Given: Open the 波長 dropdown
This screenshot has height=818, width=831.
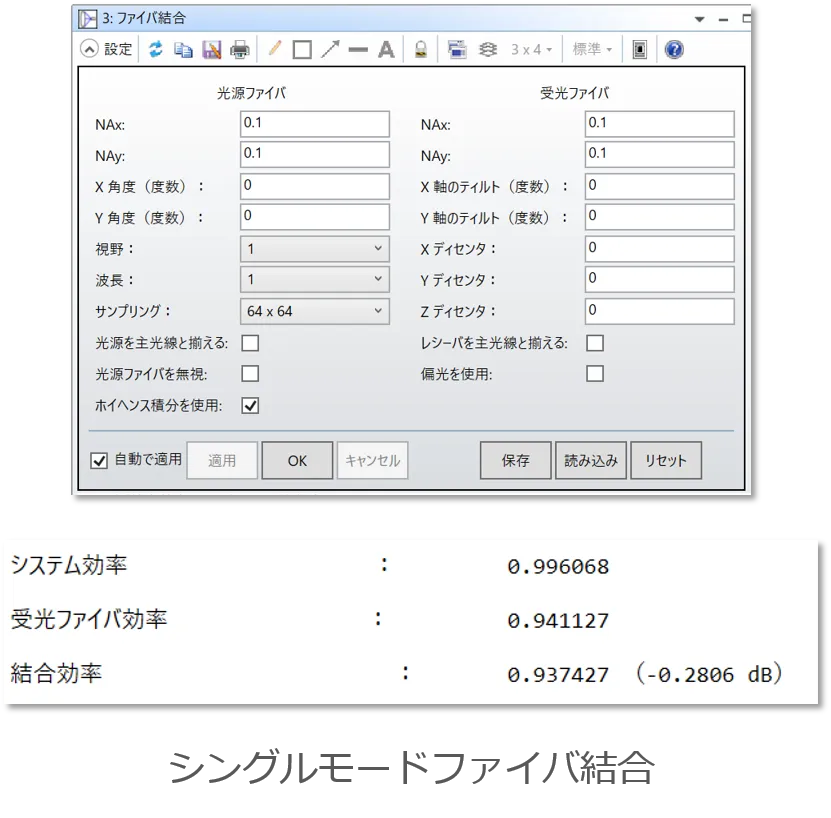Looking at the screenshot, I should (x=315, y=279).
